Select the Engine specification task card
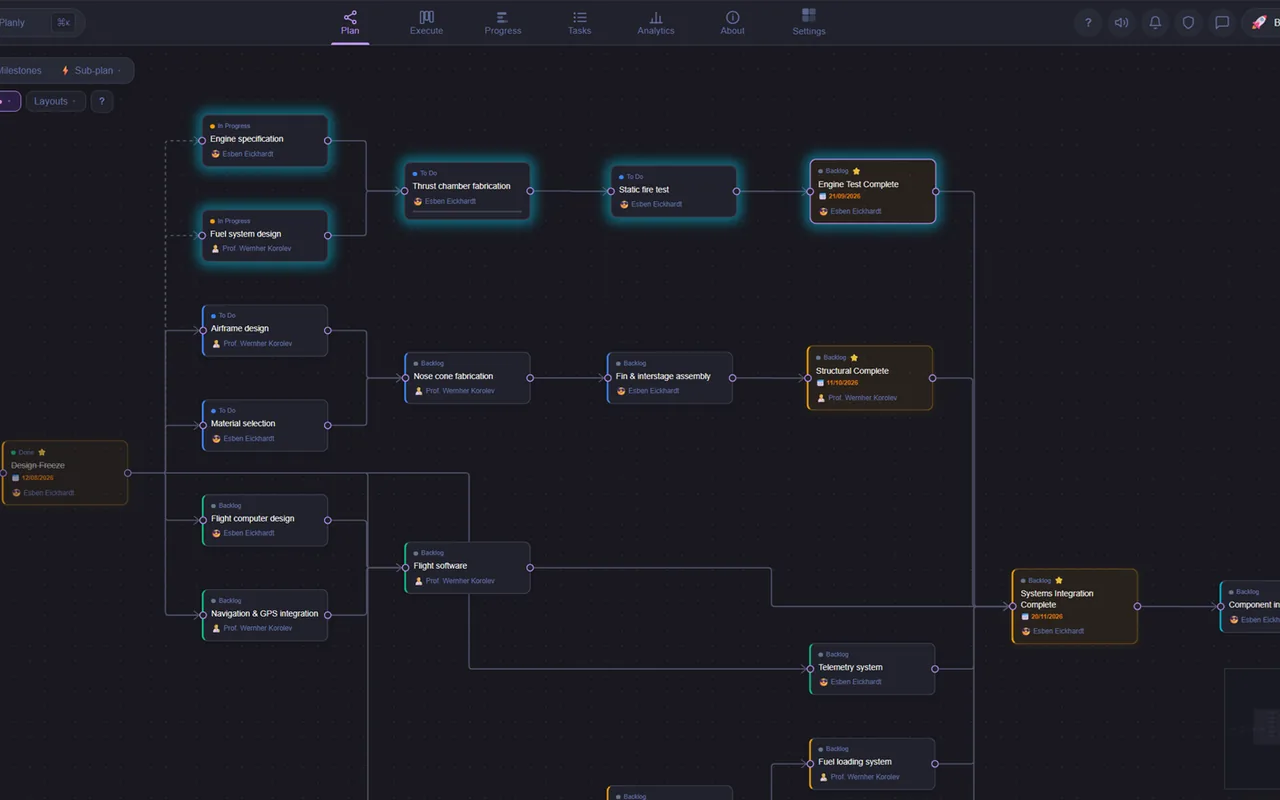The image size is (1280, 800). point(265,140)
